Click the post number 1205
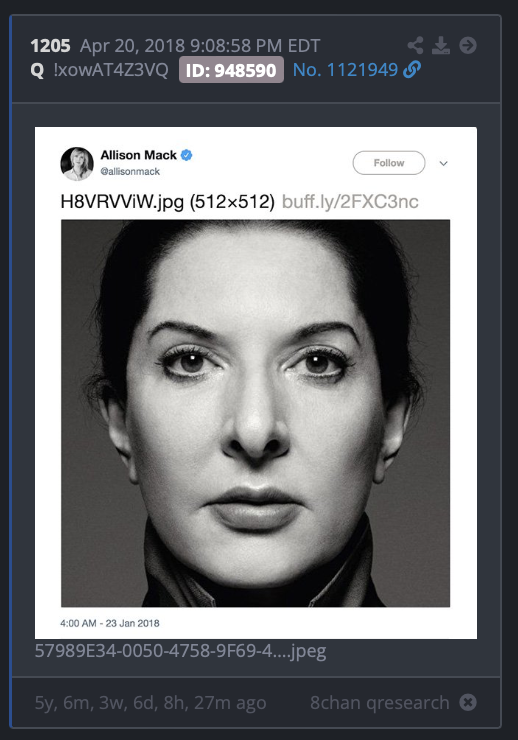The image size is (518, 740). (50, 46)
